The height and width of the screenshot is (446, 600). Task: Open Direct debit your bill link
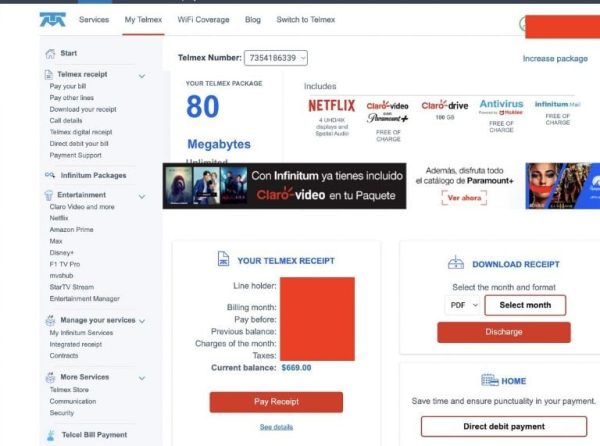pyautogui.click(x=79, y=143)
